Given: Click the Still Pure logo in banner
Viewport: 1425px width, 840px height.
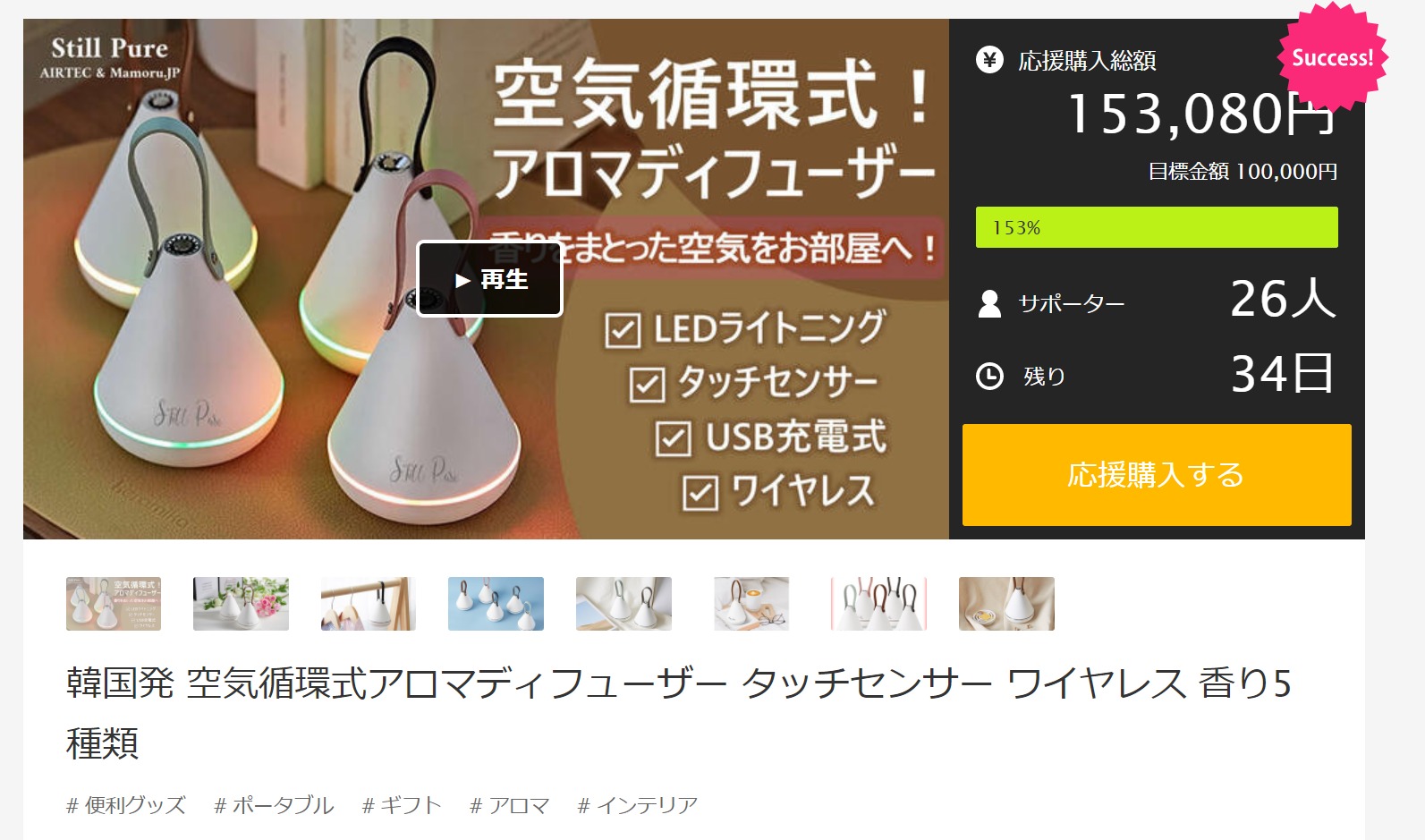Looking at the screenshot, I should point(110,57).
